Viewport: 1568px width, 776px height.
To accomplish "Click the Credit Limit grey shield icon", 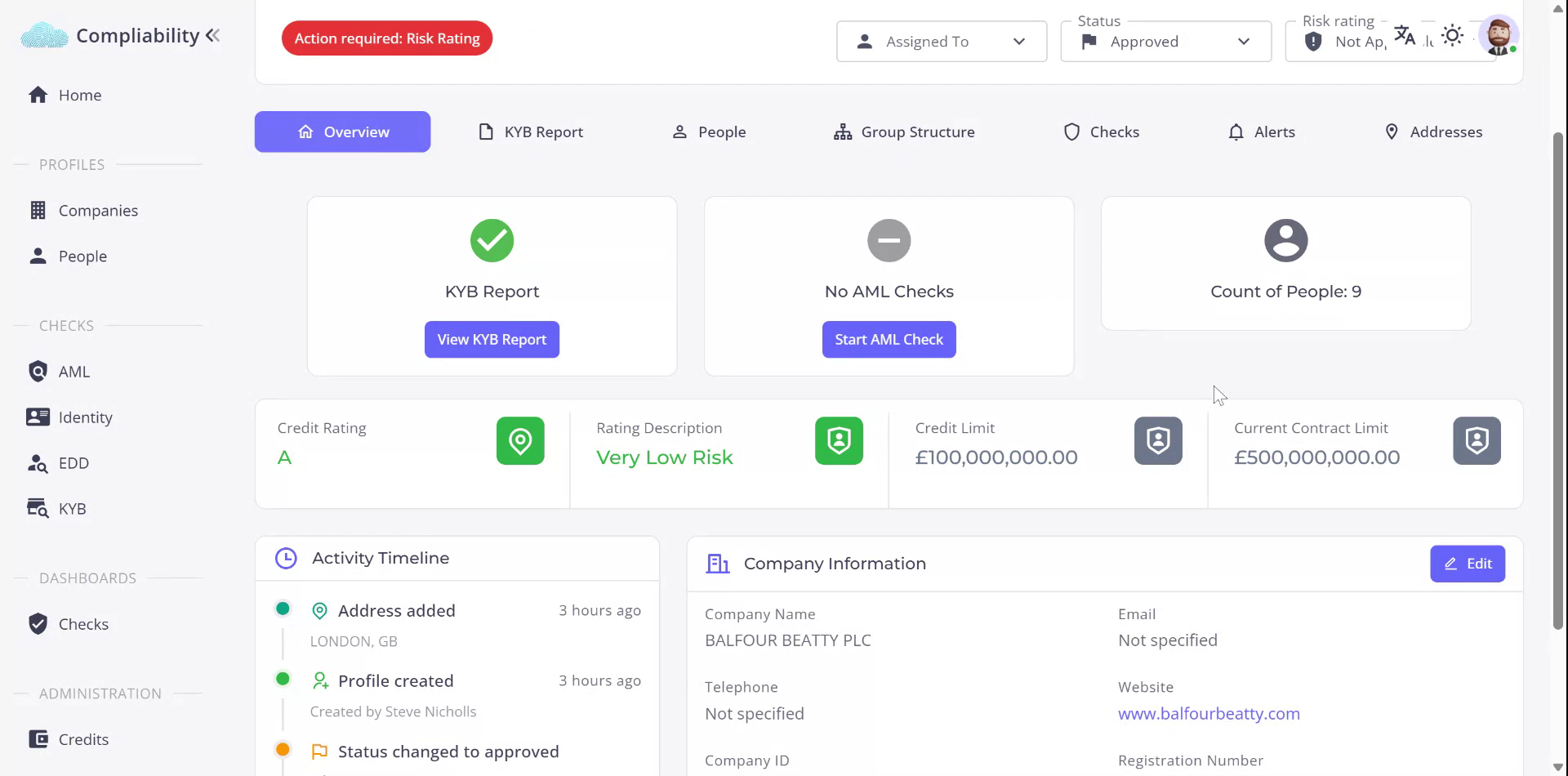I will pos(1158,441).
